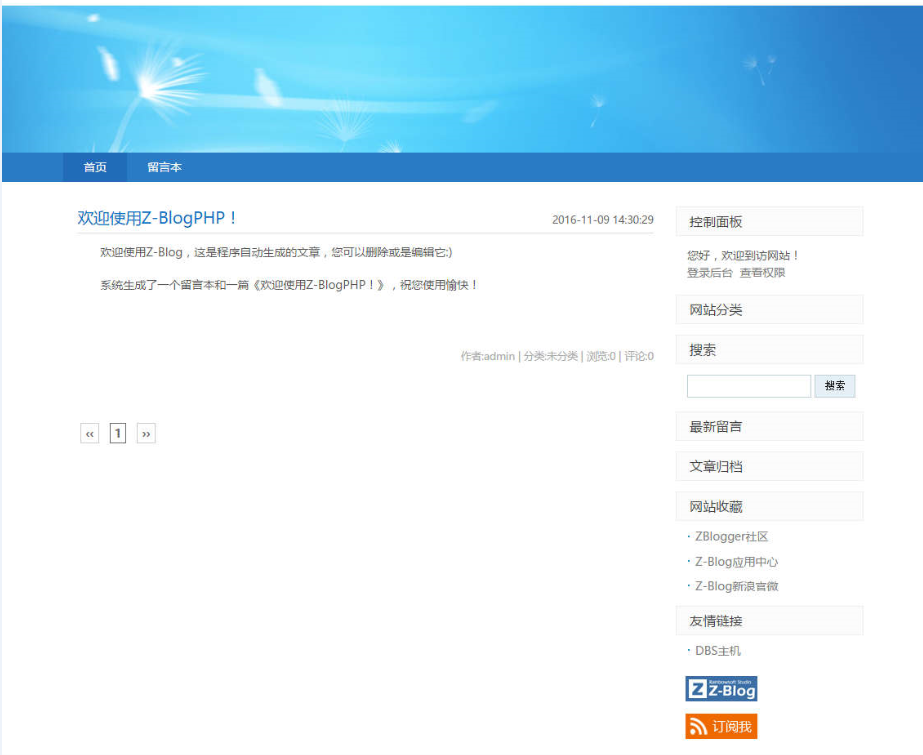Open the Z-Blog新浪官微 link

point(736,586)
